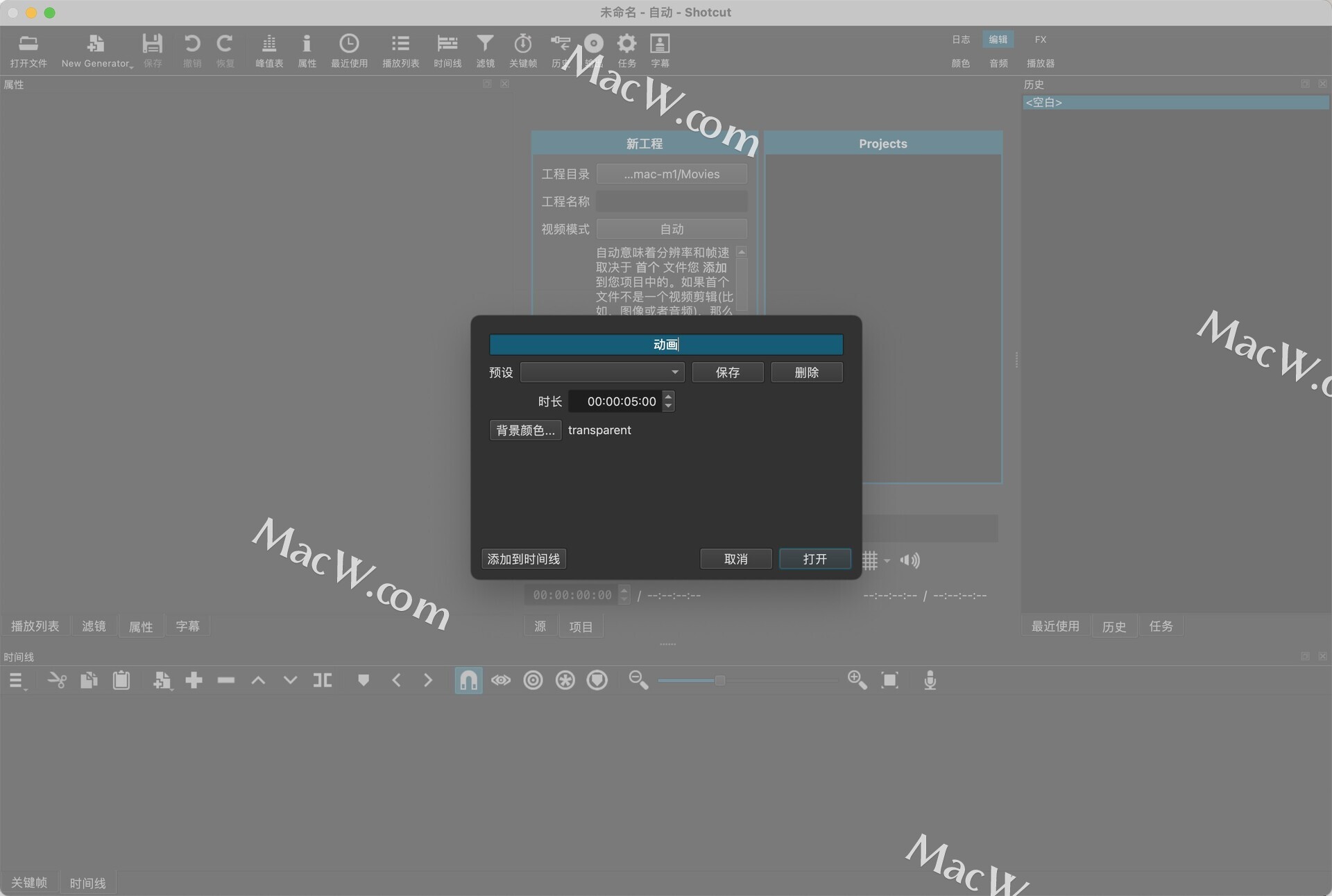
Task: Open the Filters (滤镜) funnel icon
Action: coord(485,51)
